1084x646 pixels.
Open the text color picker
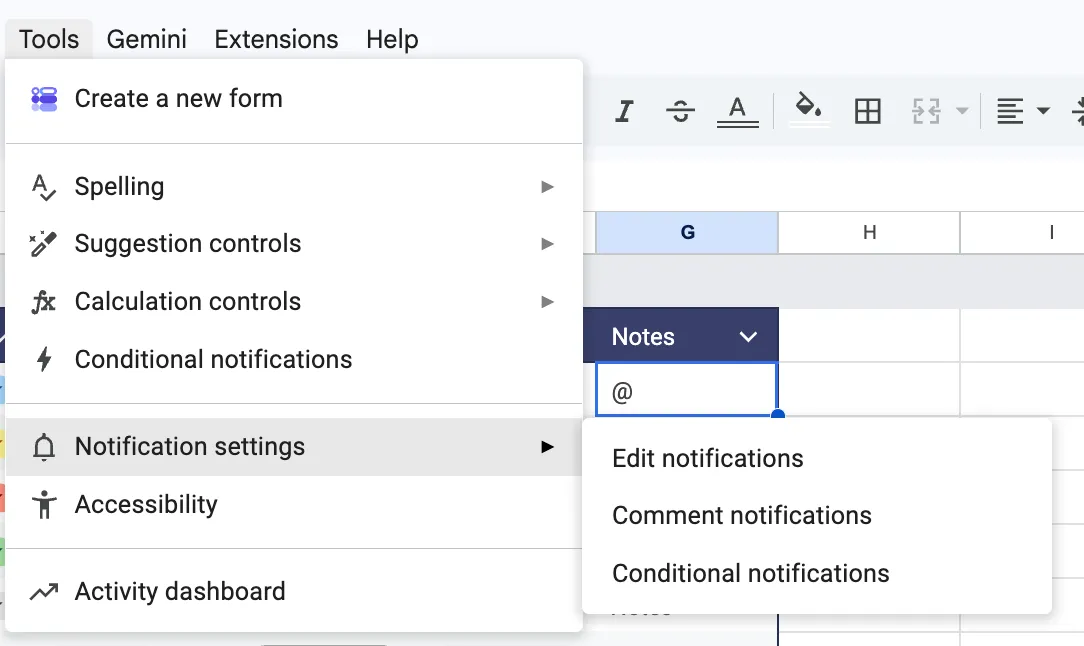coord(738,111)
